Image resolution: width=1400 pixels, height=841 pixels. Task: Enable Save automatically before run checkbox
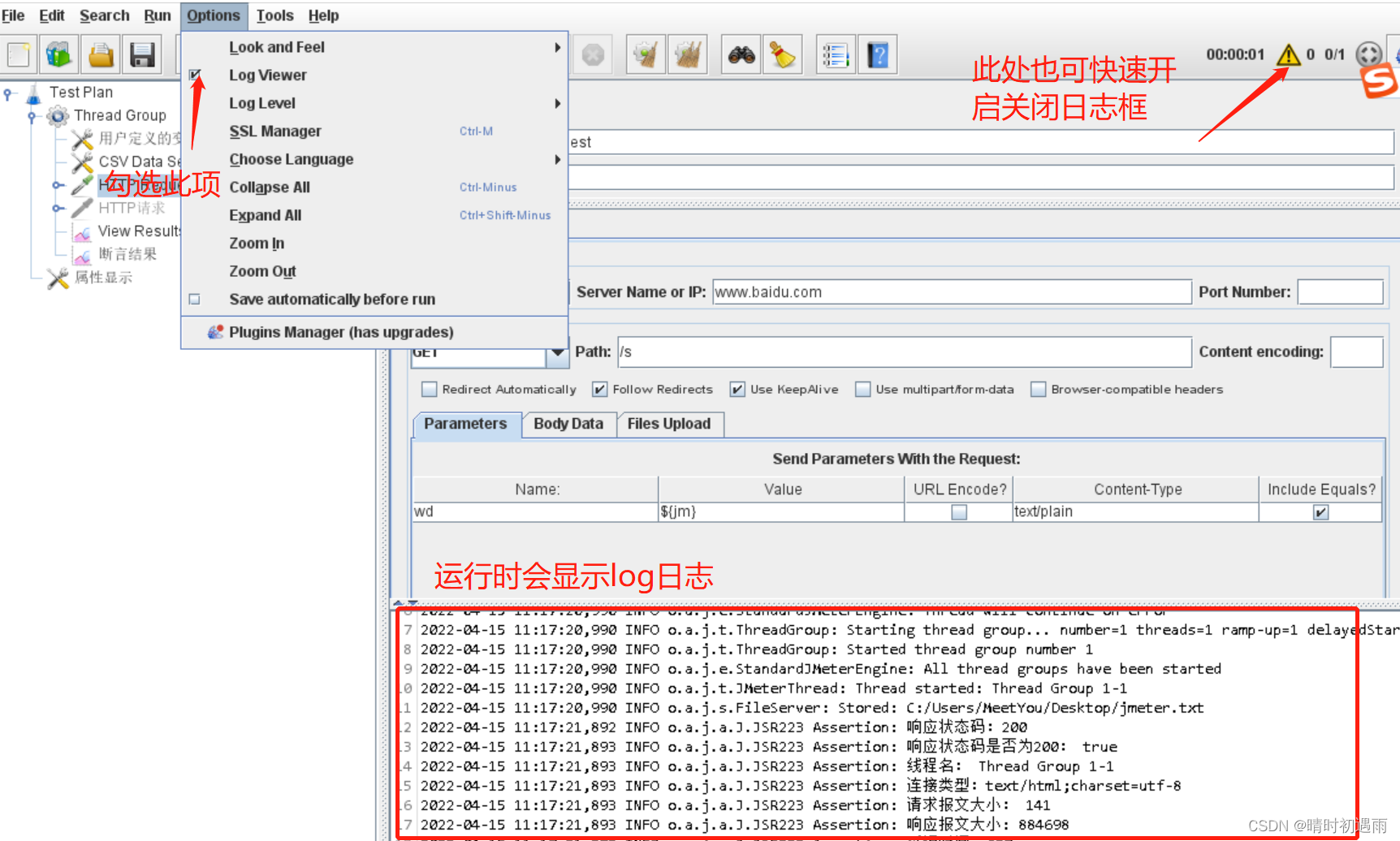[195, 300]
